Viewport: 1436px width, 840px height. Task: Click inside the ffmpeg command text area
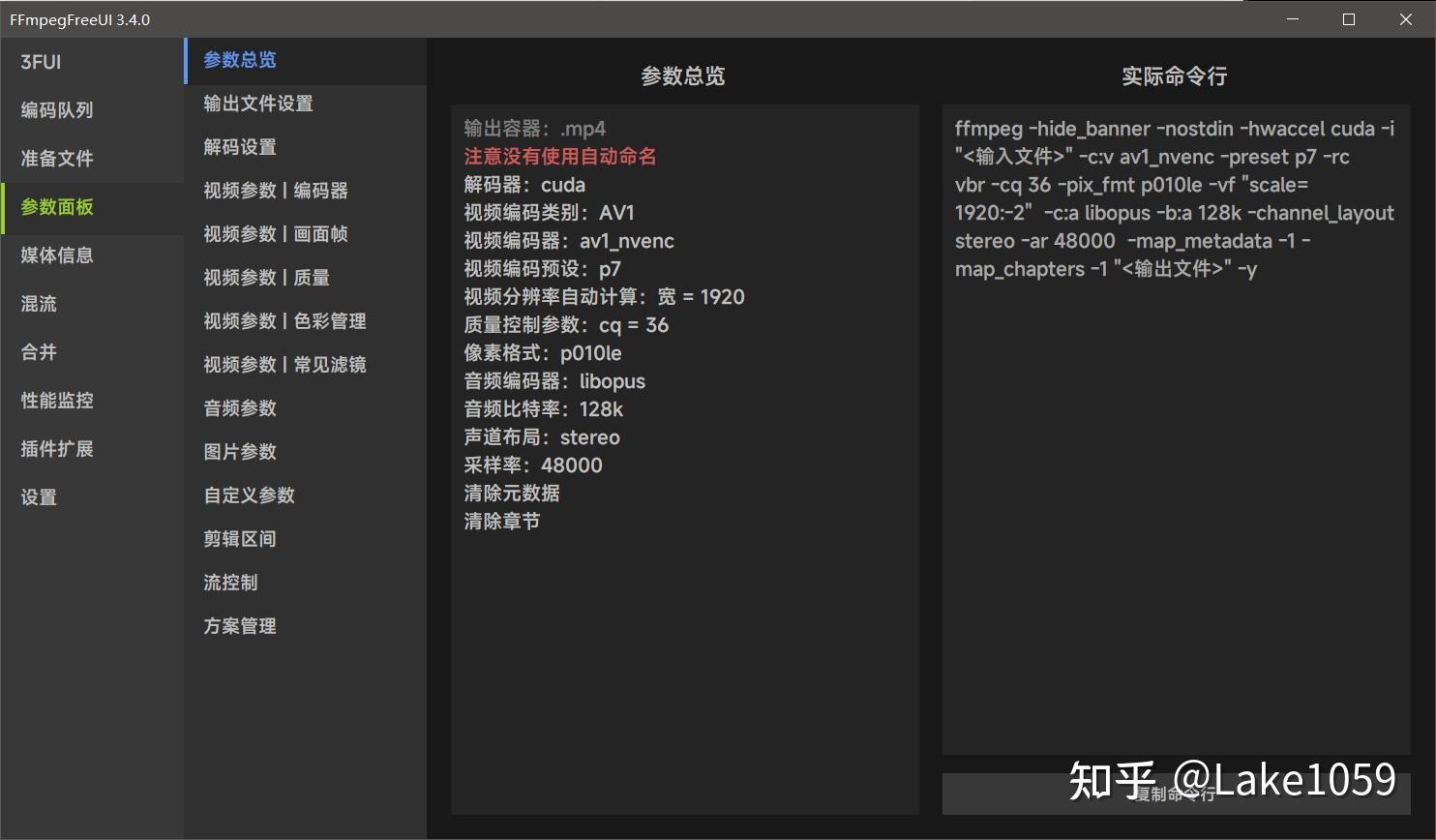pos(1174,387)
